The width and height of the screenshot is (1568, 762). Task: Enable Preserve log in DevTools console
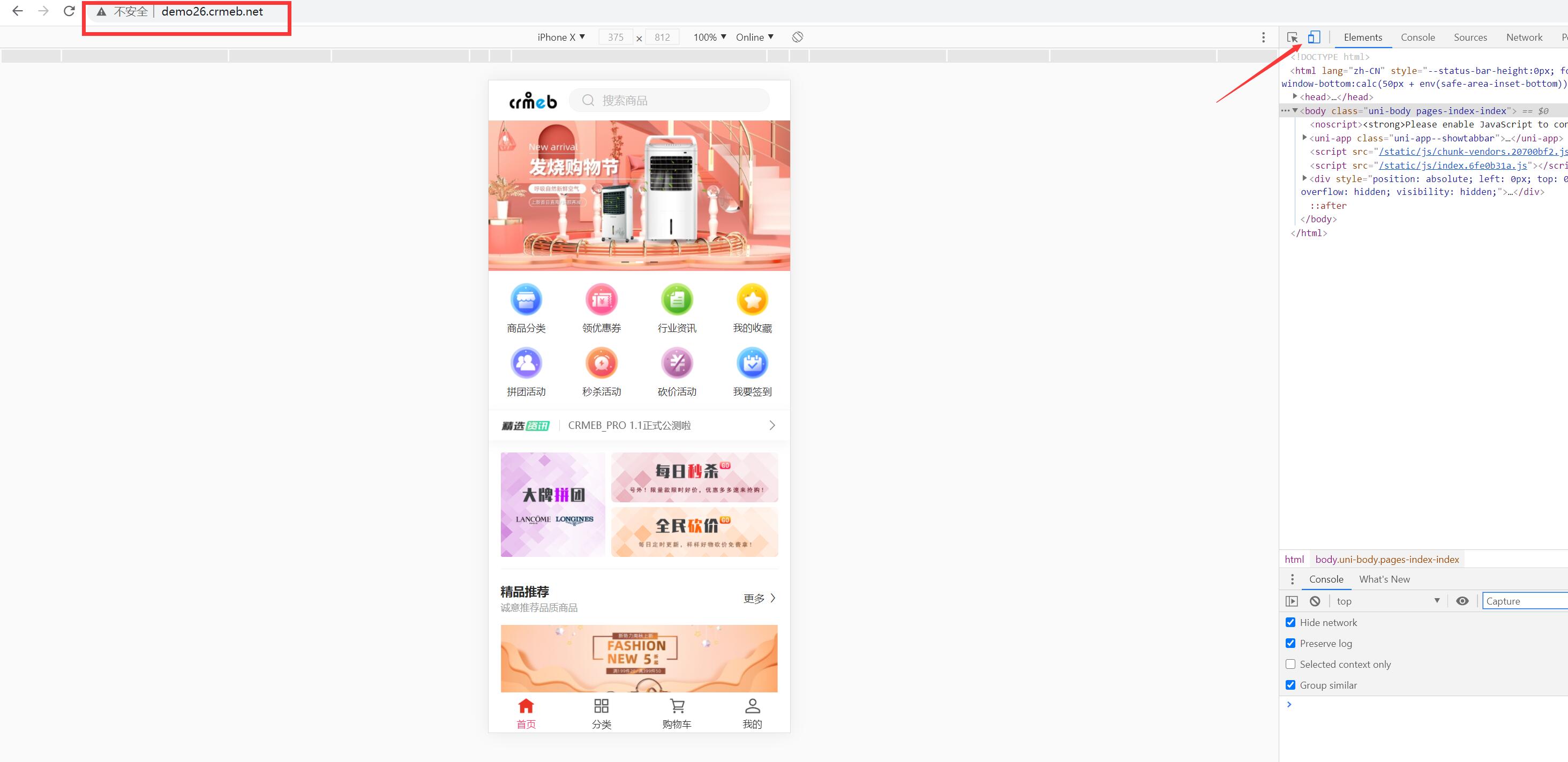pyautogui.click(x=1293, y=643)
